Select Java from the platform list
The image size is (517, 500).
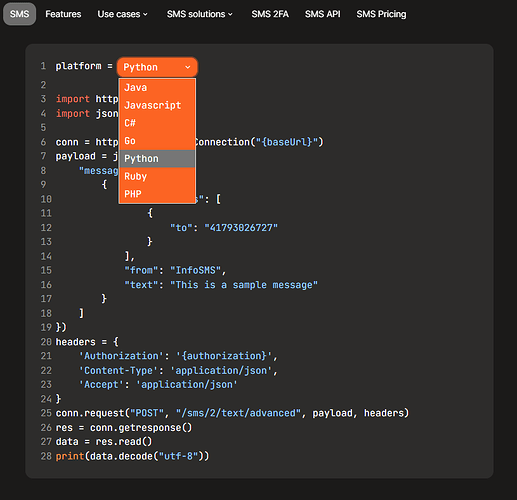pyautogui.click(x=157, y=88)
